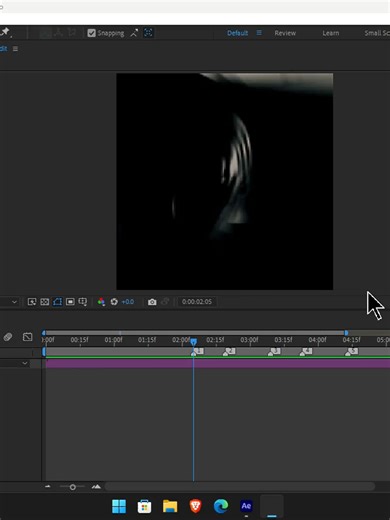Click the show channel color icon
390x520 pixels.
point(101,302)
